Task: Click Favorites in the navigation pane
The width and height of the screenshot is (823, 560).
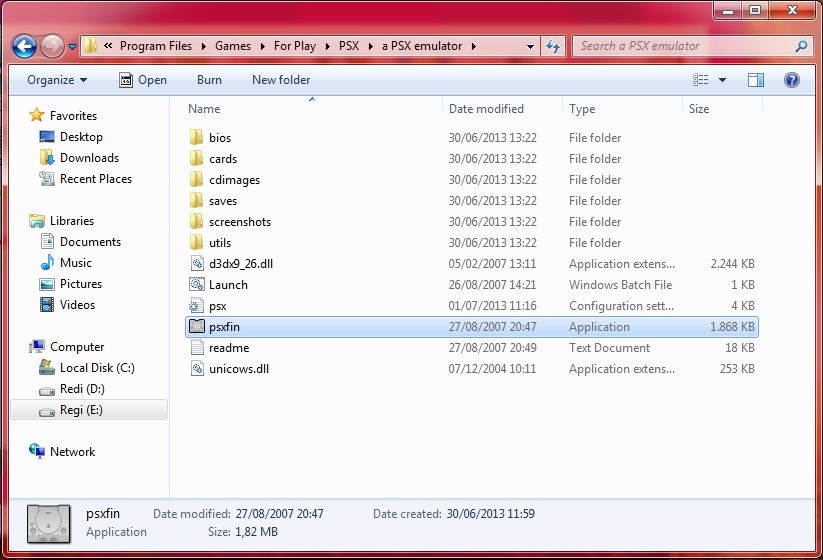Action: pos(73,115)
